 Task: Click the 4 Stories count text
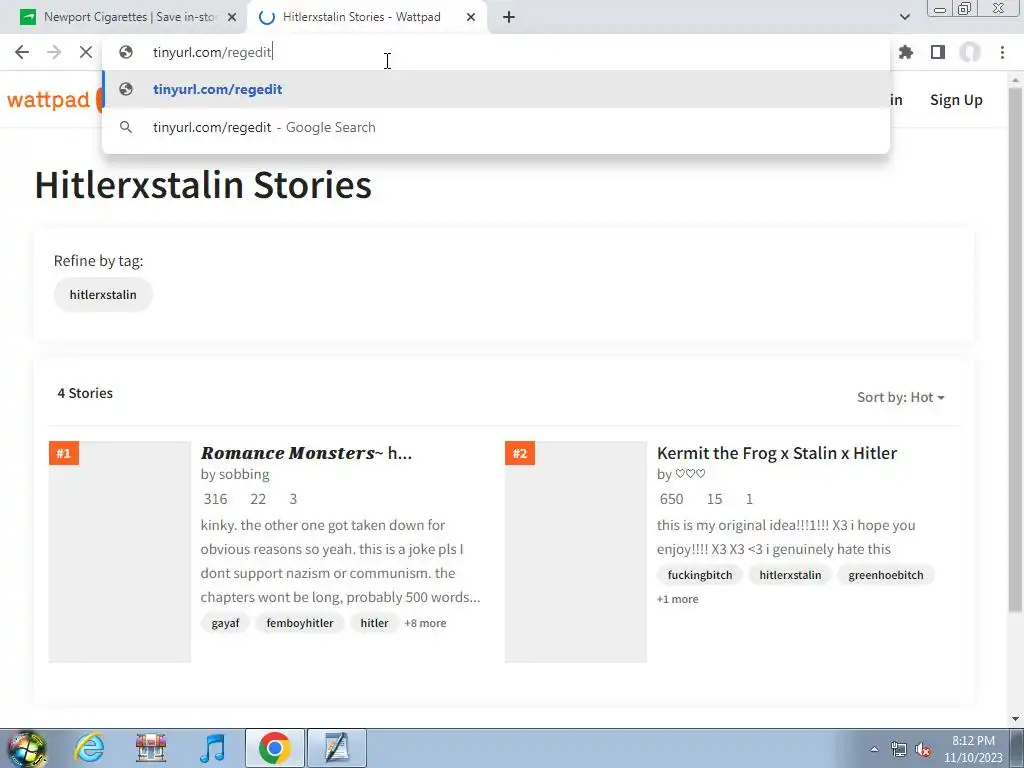click(x=85, y=393)
